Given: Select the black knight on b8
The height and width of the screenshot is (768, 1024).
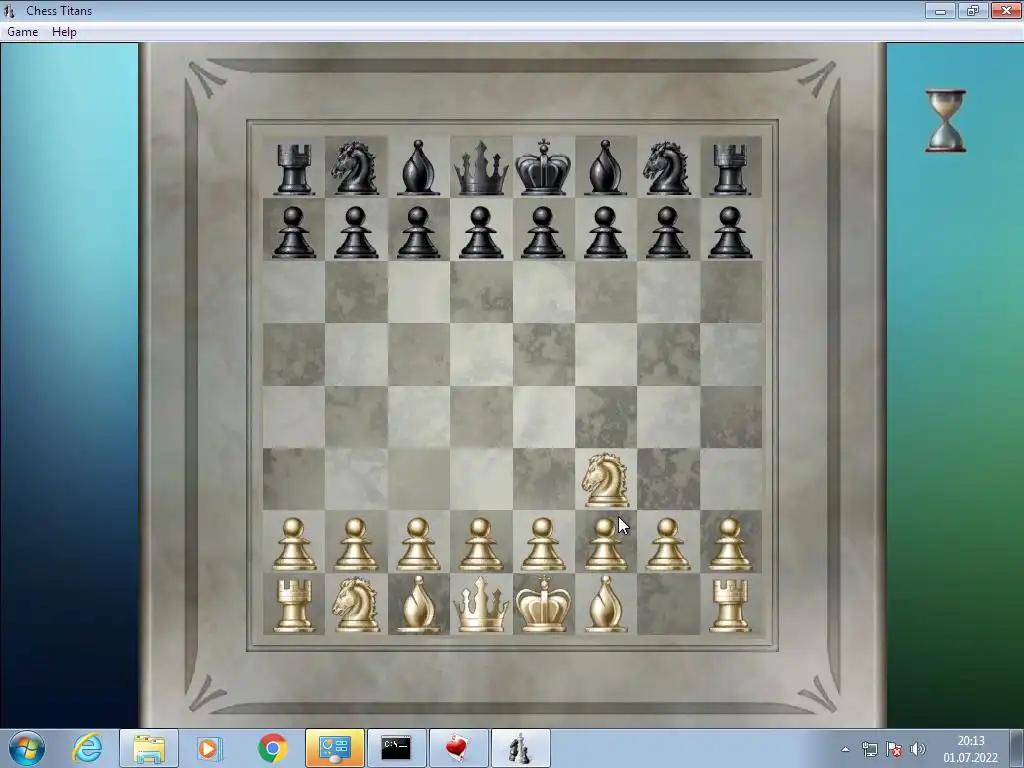Looking at the screenshot, I should [x=355, y=168].
